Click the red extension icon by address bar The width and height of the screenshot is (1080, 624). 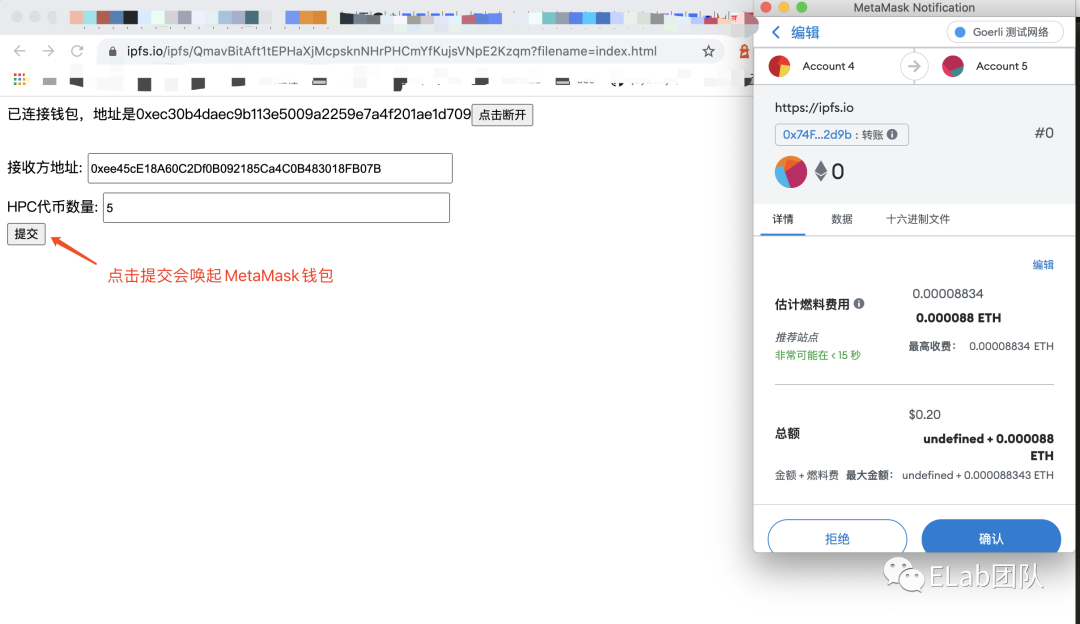click(744, 51)
